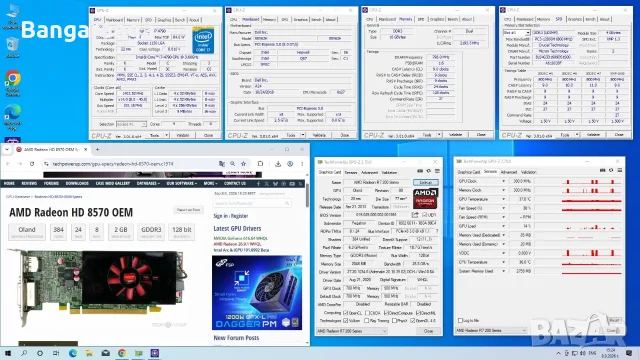Open the Google Chrome desktop shortcut
640x360 pixels.
point(13,83)
